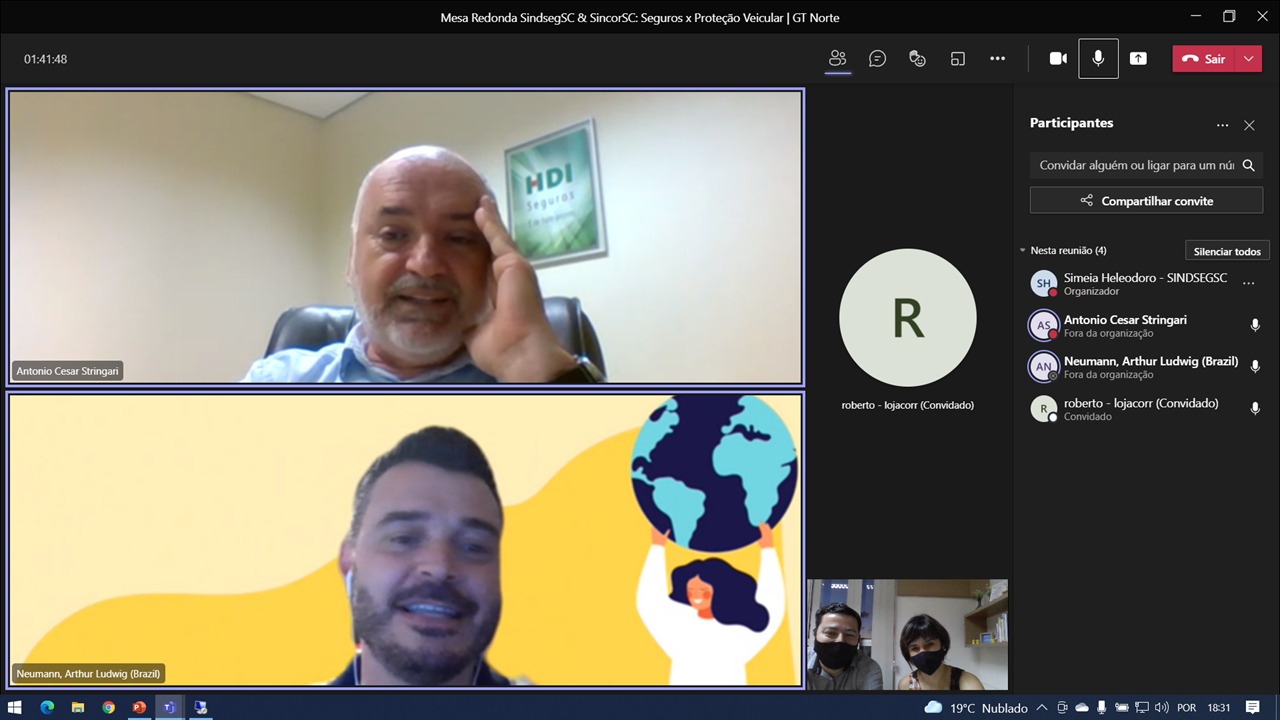Click the Compartilhar convite button
Viewport: 1280px width, 720px height.
(x=1146, y=201)
